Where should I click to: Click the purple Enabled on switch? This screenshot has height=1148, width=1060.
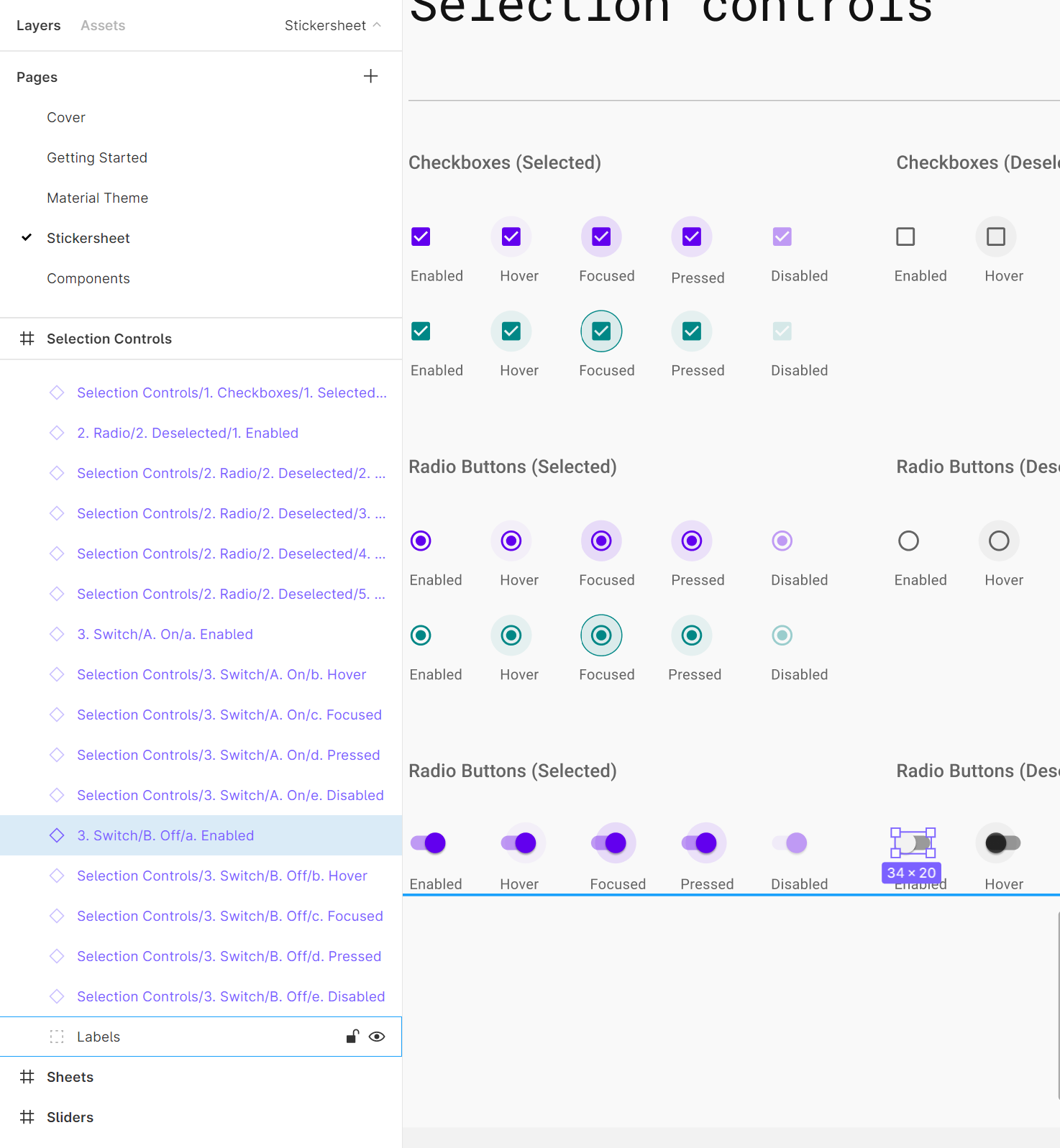point(429,842)
